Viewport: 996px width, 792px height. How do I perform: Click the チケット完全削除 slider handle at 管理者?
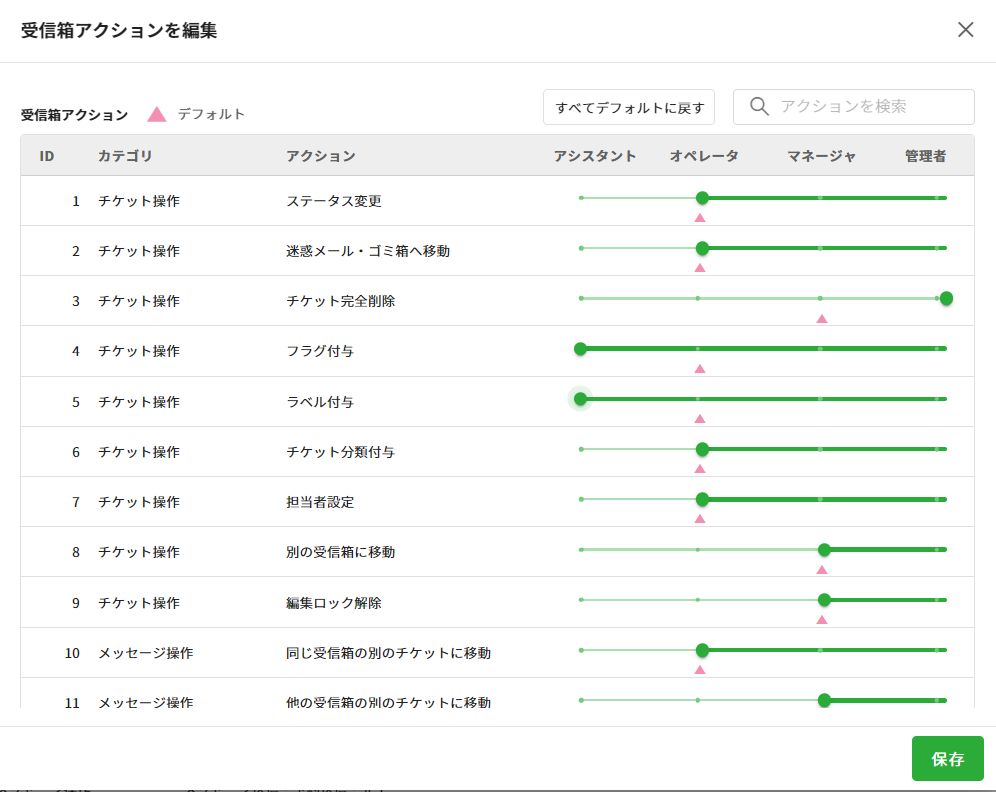[x=946, y=298]
